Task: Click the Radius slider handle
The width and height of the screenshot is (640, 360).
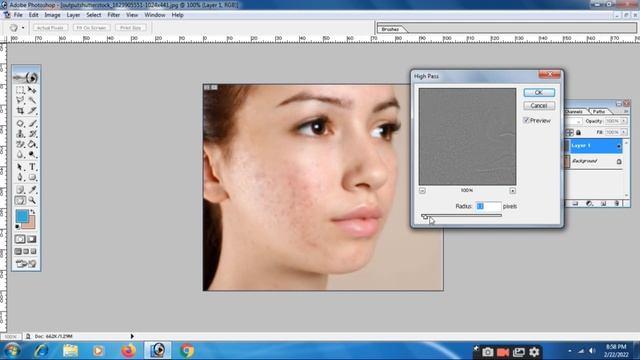Action: click(425, 217)
